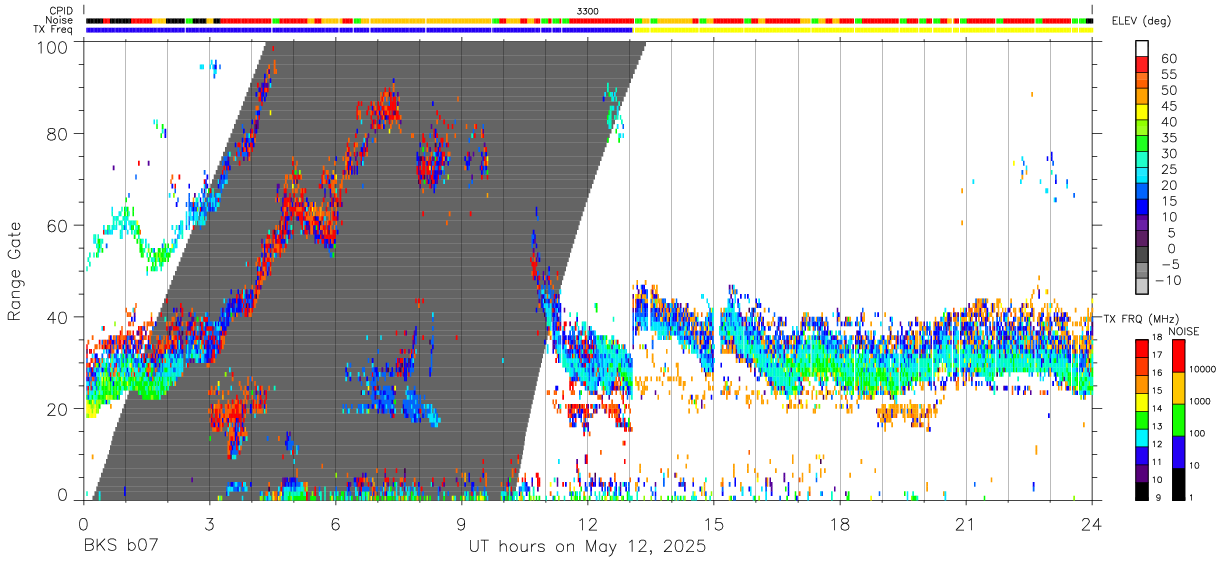Click the '3' tick on UT hours axis
Viewport: 1228px width, 567px height.
tap(209, 523)
